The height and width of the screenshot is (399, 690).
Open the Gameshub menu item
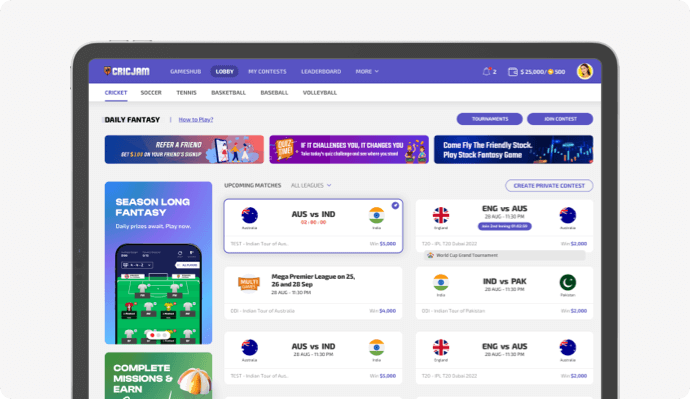tap(185, 71)
